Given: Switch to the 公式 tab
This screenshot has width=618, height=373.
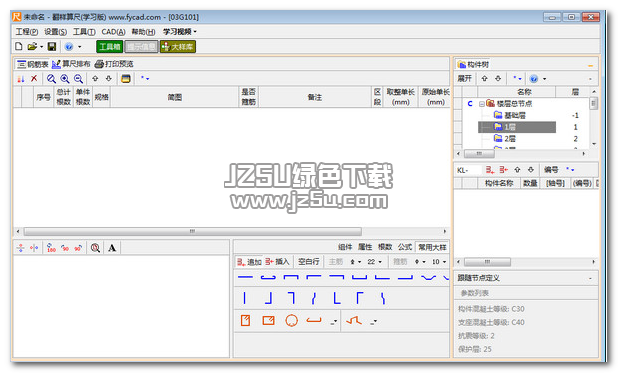Looking at the screenshot, I should pyautogui.click(x=405, y=247).
